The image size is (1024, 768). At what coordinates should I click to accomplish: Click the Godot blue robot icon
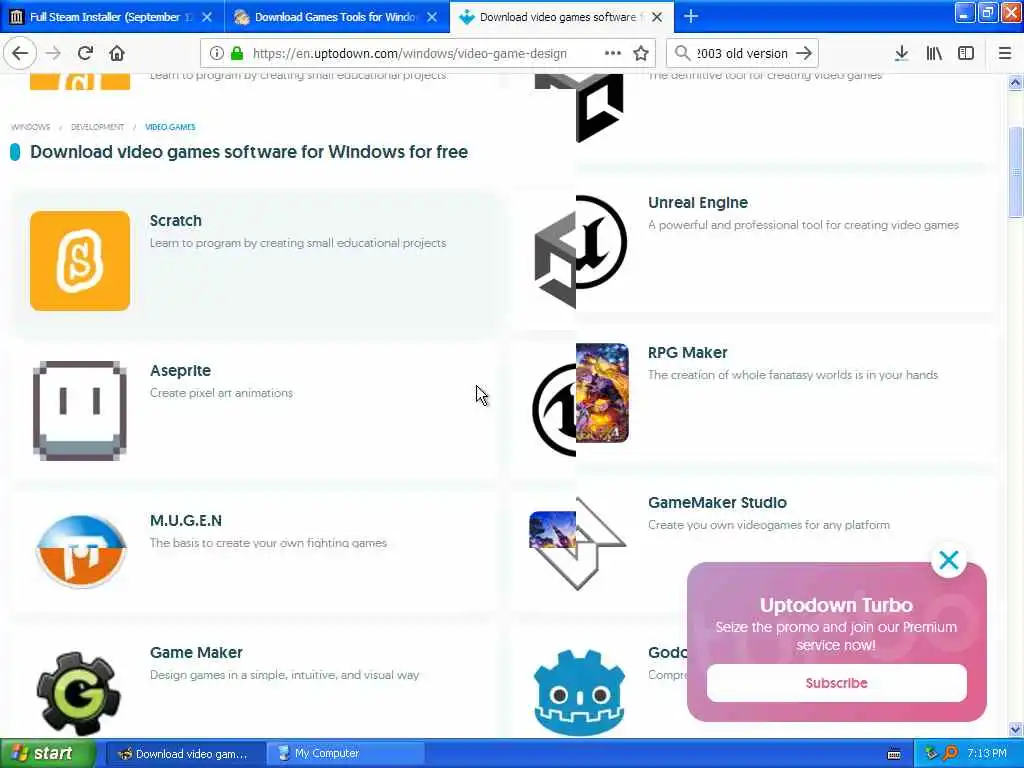pyautogui.click(x=579, y=694)
